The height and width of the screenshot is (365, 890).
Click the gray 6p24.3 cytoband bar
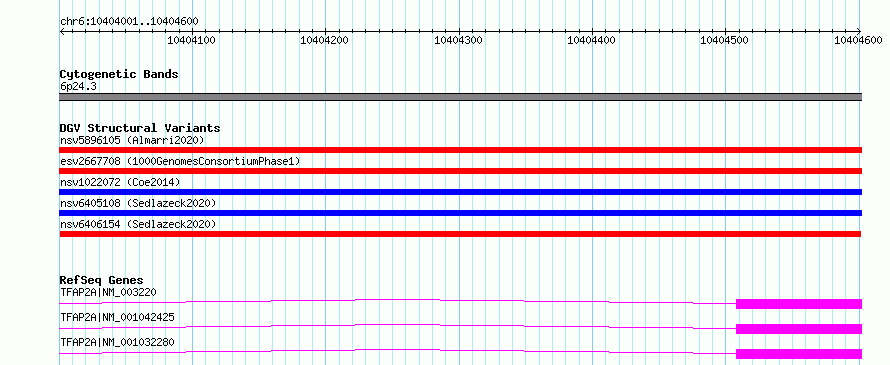460,97
